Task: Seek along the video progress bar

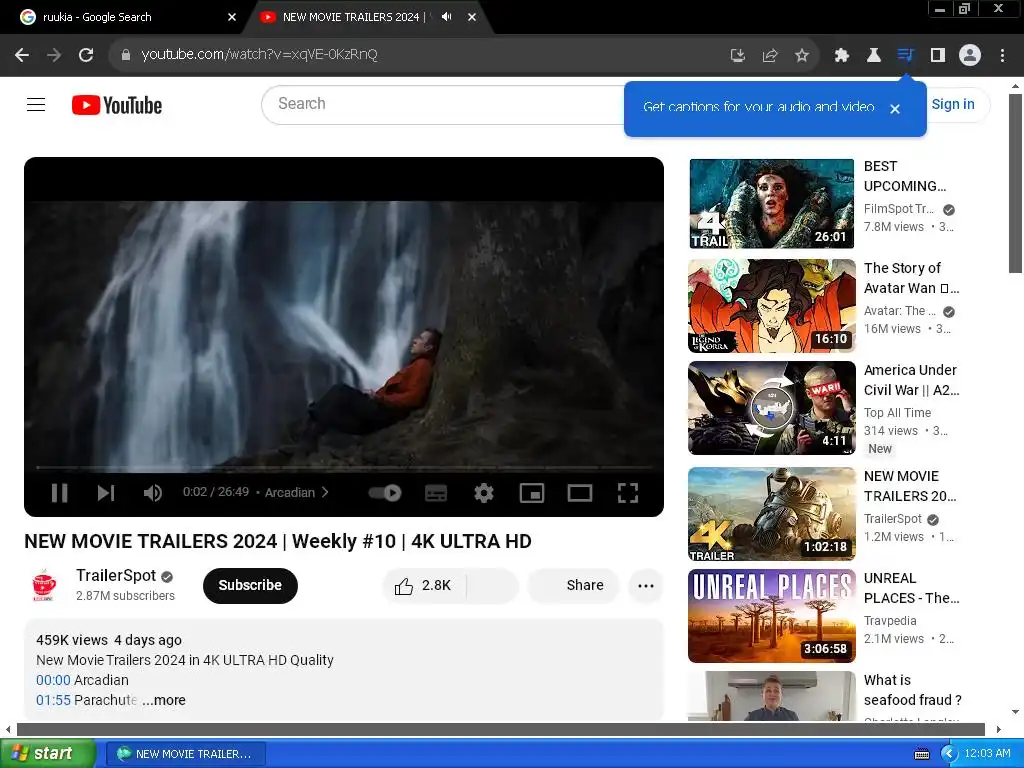Action: click(x=344, y=468)
